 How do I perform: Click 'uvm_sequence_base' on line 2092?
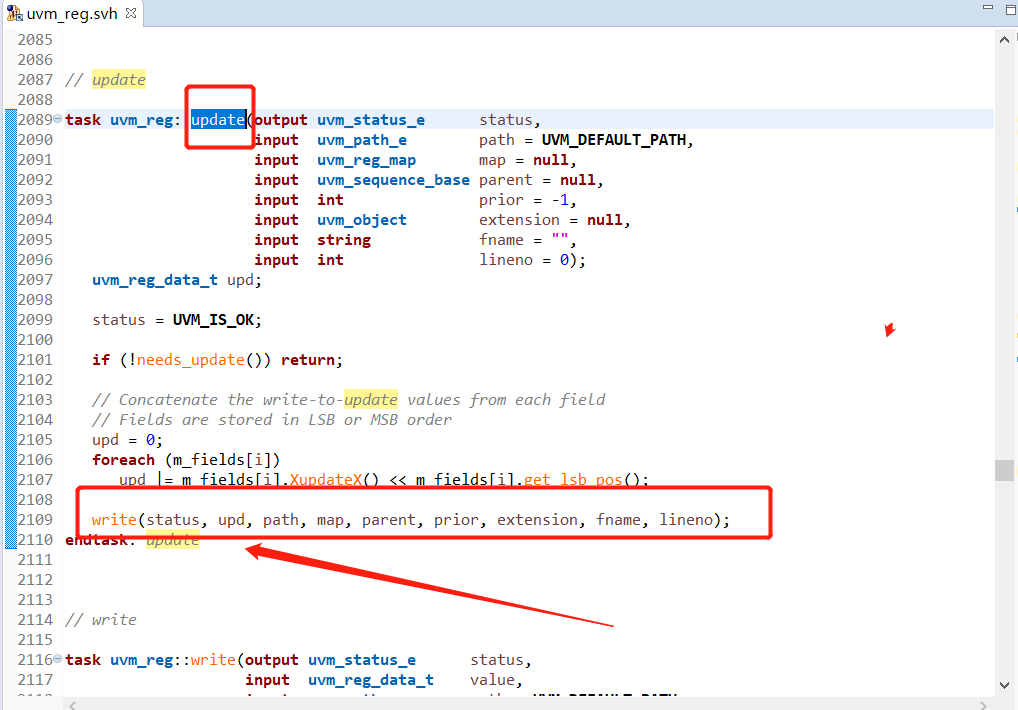pyautogui.click(x=393, y=180)
